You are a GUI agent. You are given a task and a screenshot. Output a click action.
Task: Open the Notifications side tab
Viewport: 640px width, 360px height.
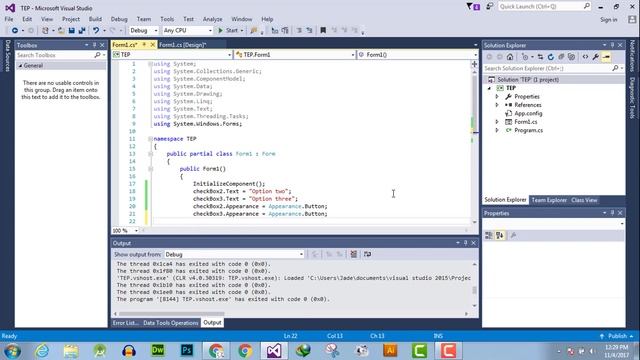(x=632, y=56)
